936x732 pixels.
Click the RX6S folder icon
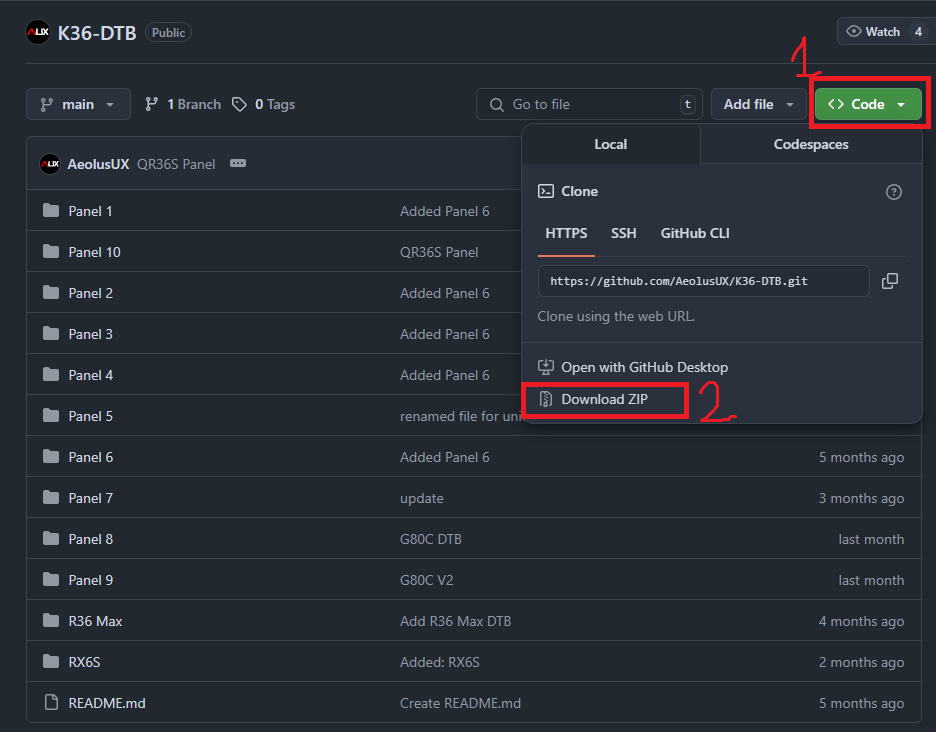pos(51,662)
